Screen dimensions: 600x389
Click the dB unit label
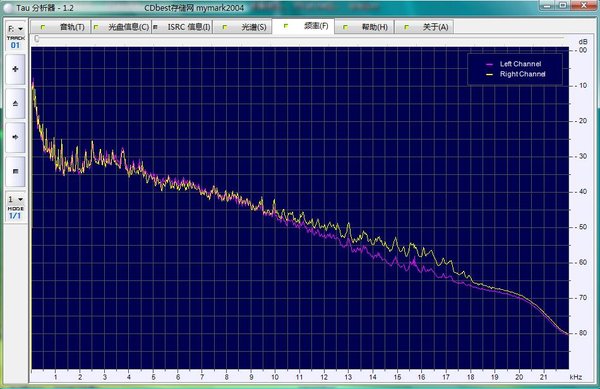coord(583,42)
